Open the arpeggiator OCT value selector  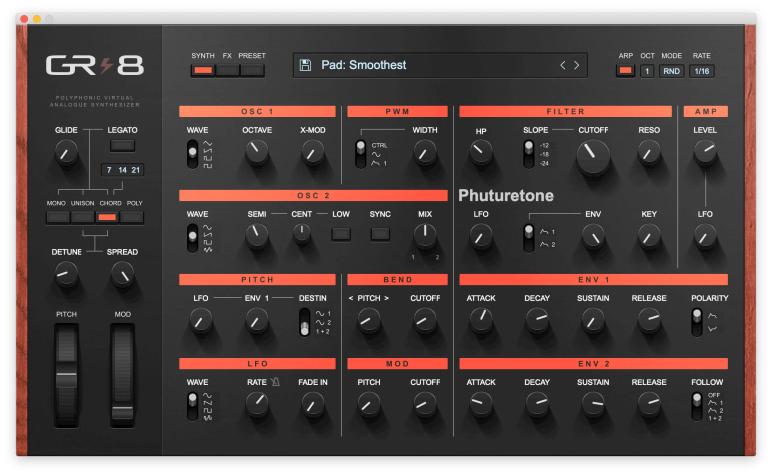(x=647, y=71)
